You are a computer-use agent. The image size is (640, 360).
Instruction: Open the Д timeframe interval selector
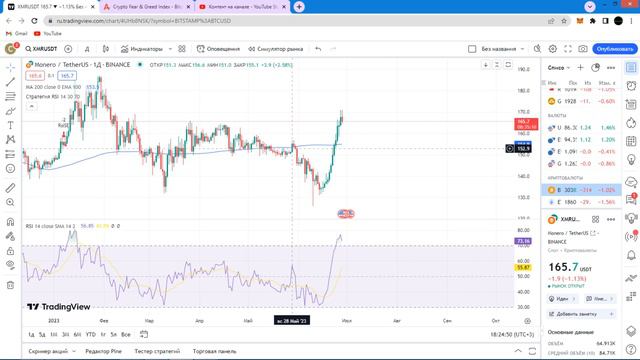[x=87, y=49]
